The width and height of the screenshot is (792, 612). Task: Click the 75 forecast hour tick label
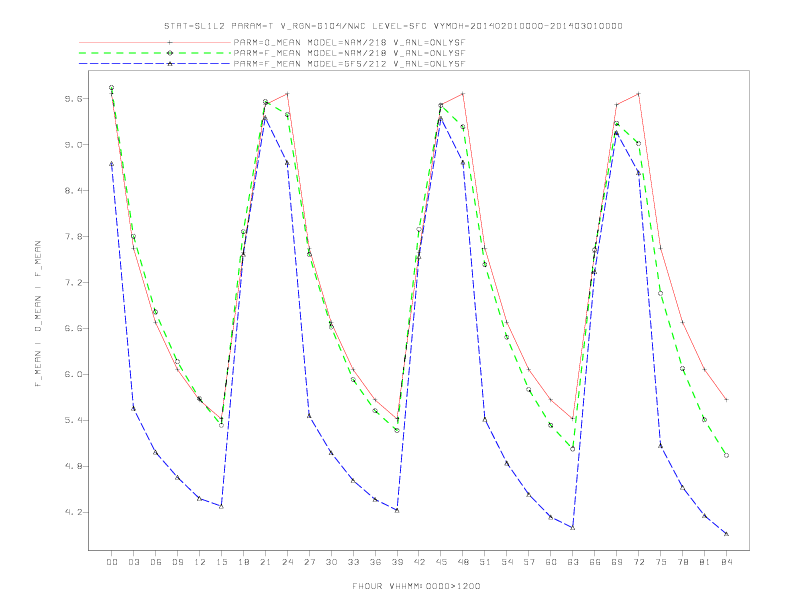[661, 562]
